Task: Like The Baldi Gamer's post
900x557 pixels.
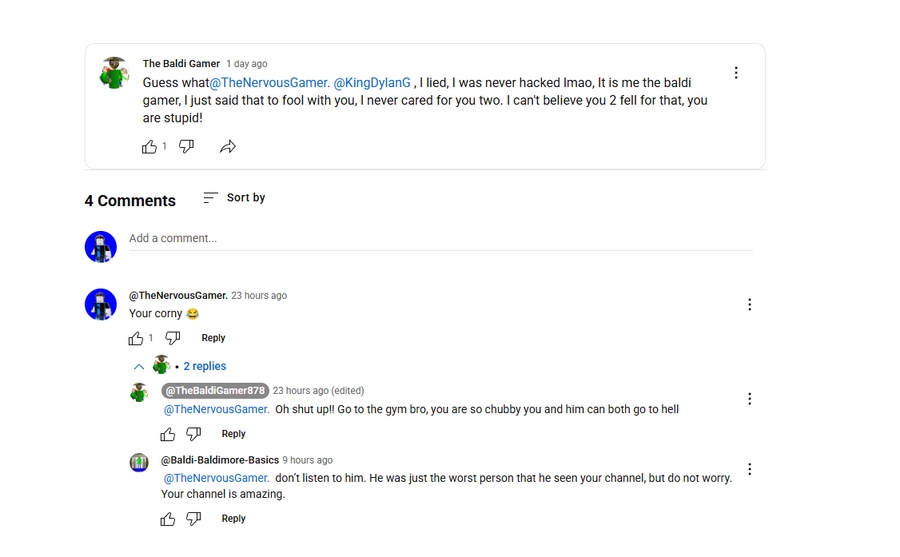Action: click(x=150, y=147)
